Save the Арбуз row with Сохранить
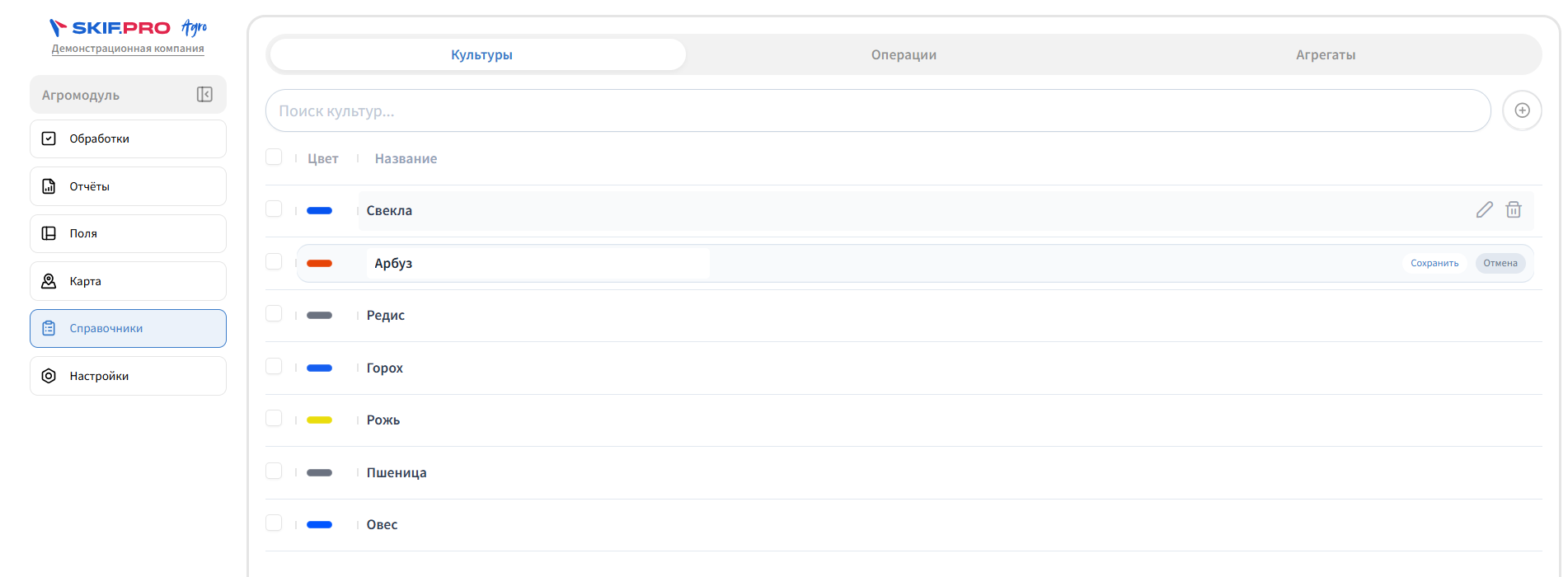This screenshot has width=1568, height=577. 1434,263
